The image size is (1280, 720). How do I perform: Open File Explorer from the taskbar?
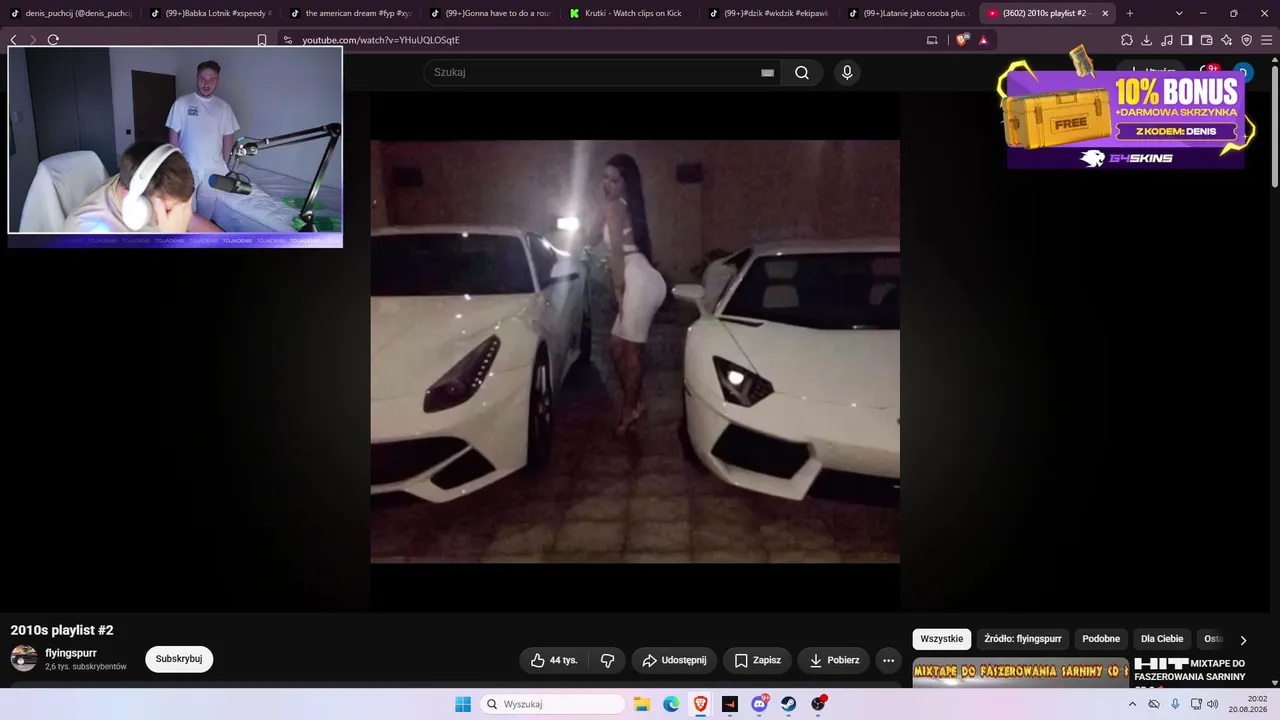pyautogui.click(x=642, y=704)
